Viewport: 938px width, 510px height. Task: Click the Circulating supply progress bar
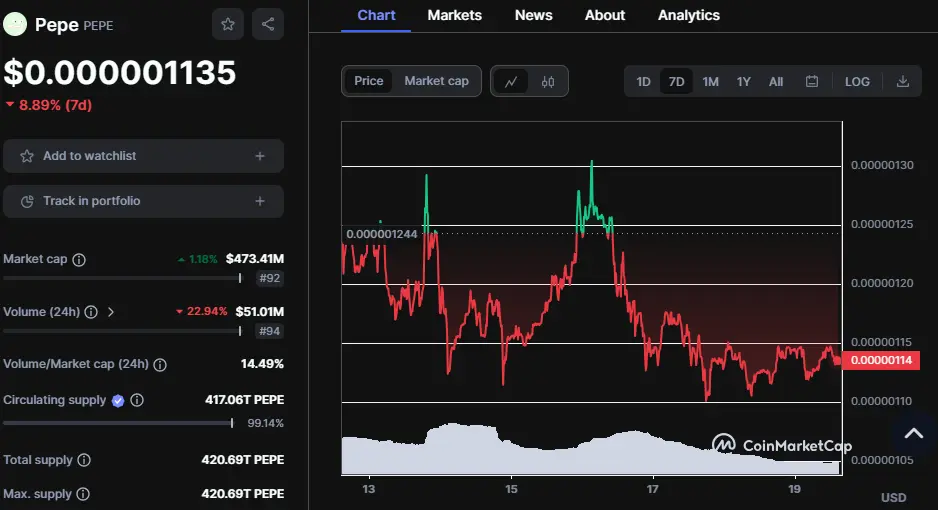[x=118, y=423]
